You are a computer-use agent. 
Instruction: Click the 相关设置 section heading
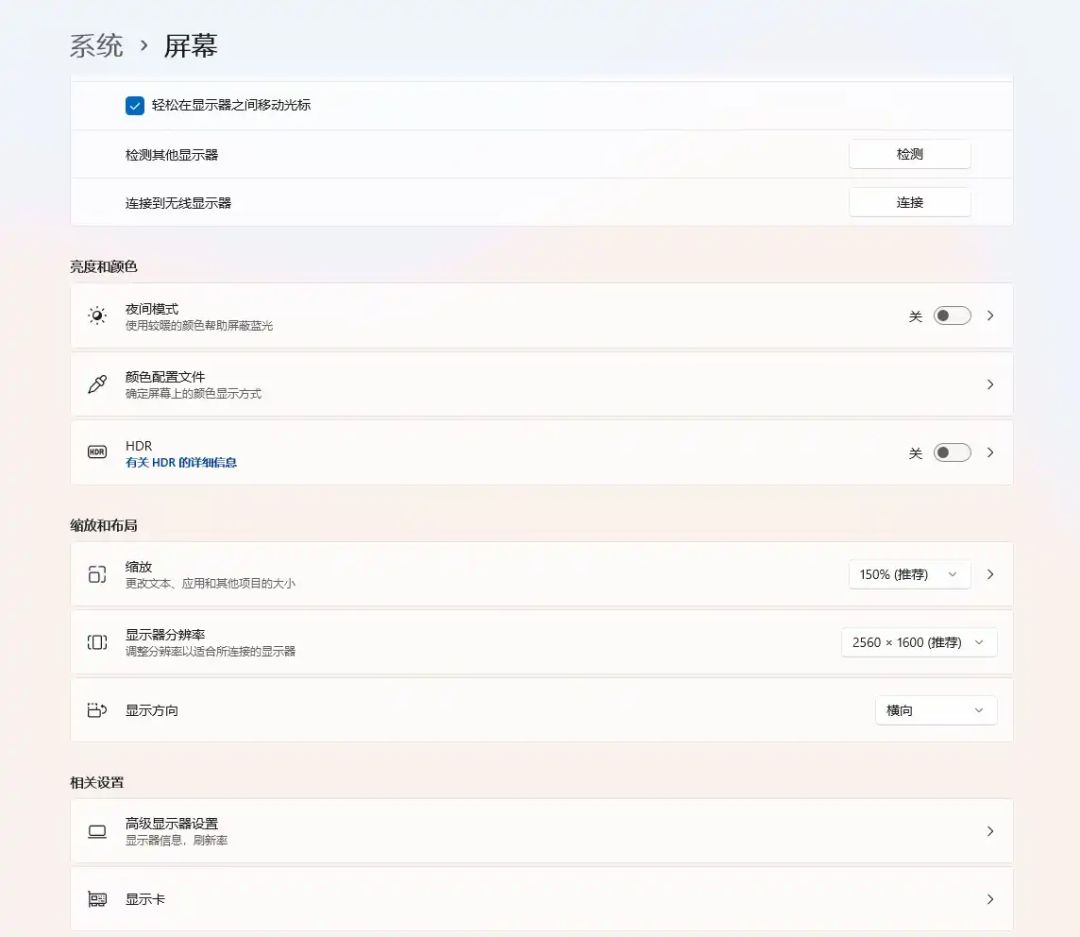(x=97, y=783)
